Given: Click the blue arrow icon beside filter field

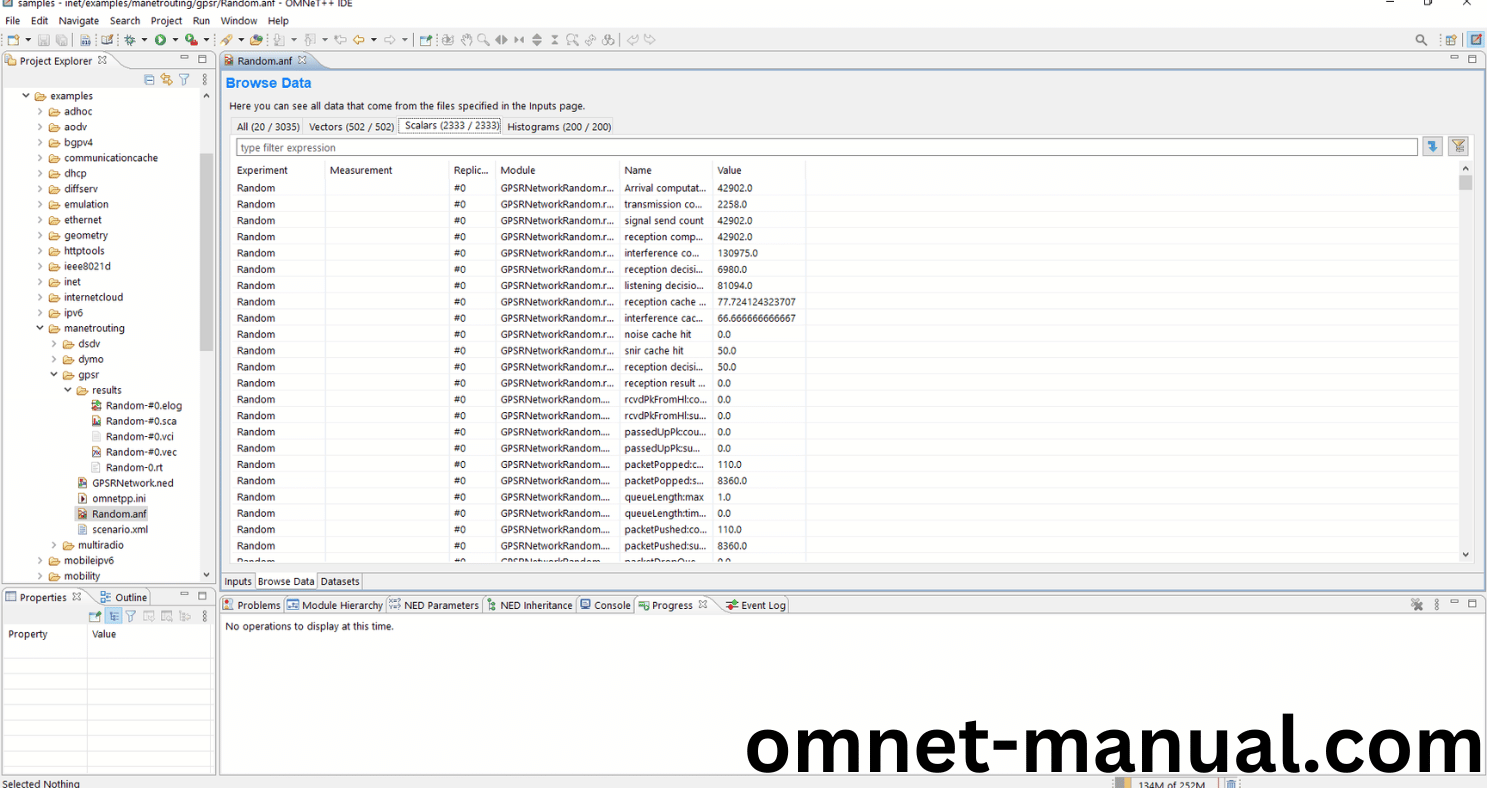Looking at the screenshot, I should [x=1433, y=147].
